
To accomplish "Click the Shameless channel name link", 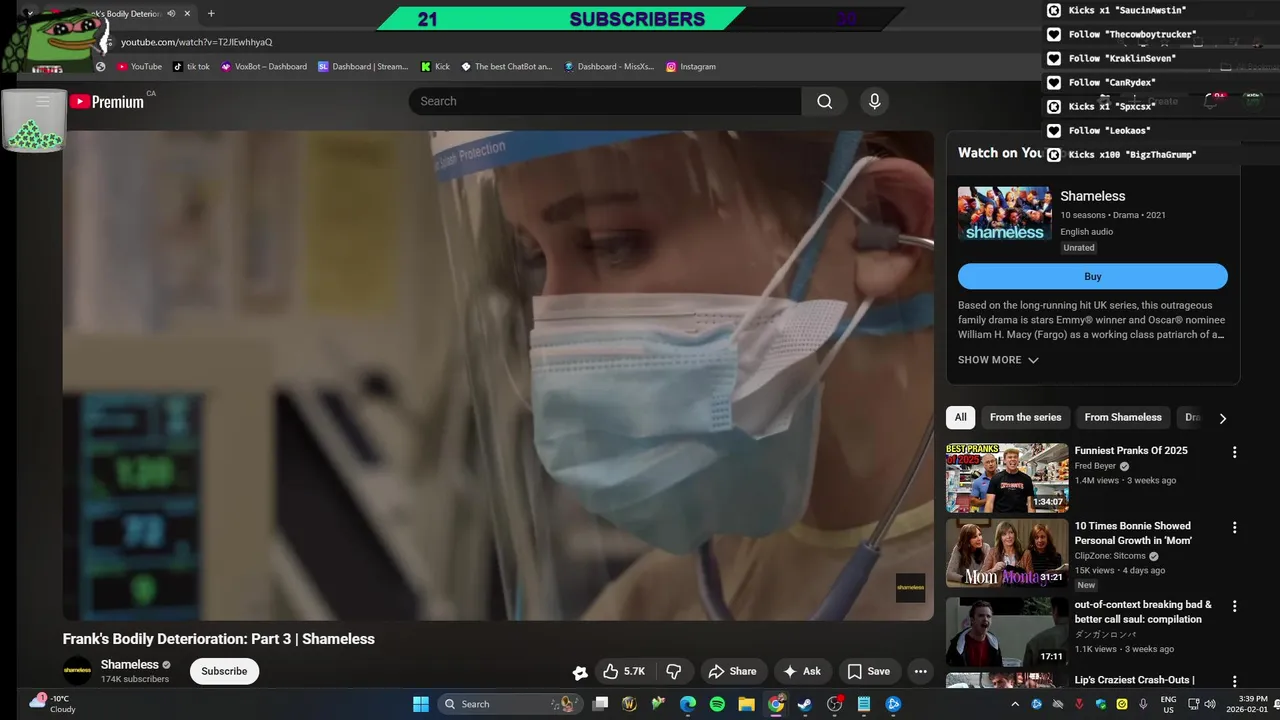I will pyautogui.click(x=129, y=664).
